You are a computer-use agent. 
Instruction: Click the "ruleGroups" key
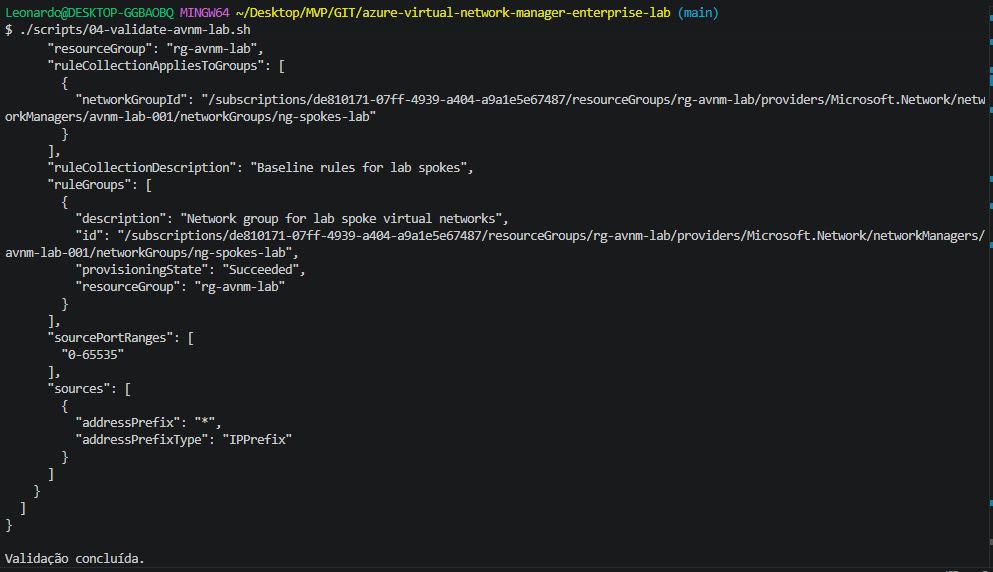[x=89, y=185]
